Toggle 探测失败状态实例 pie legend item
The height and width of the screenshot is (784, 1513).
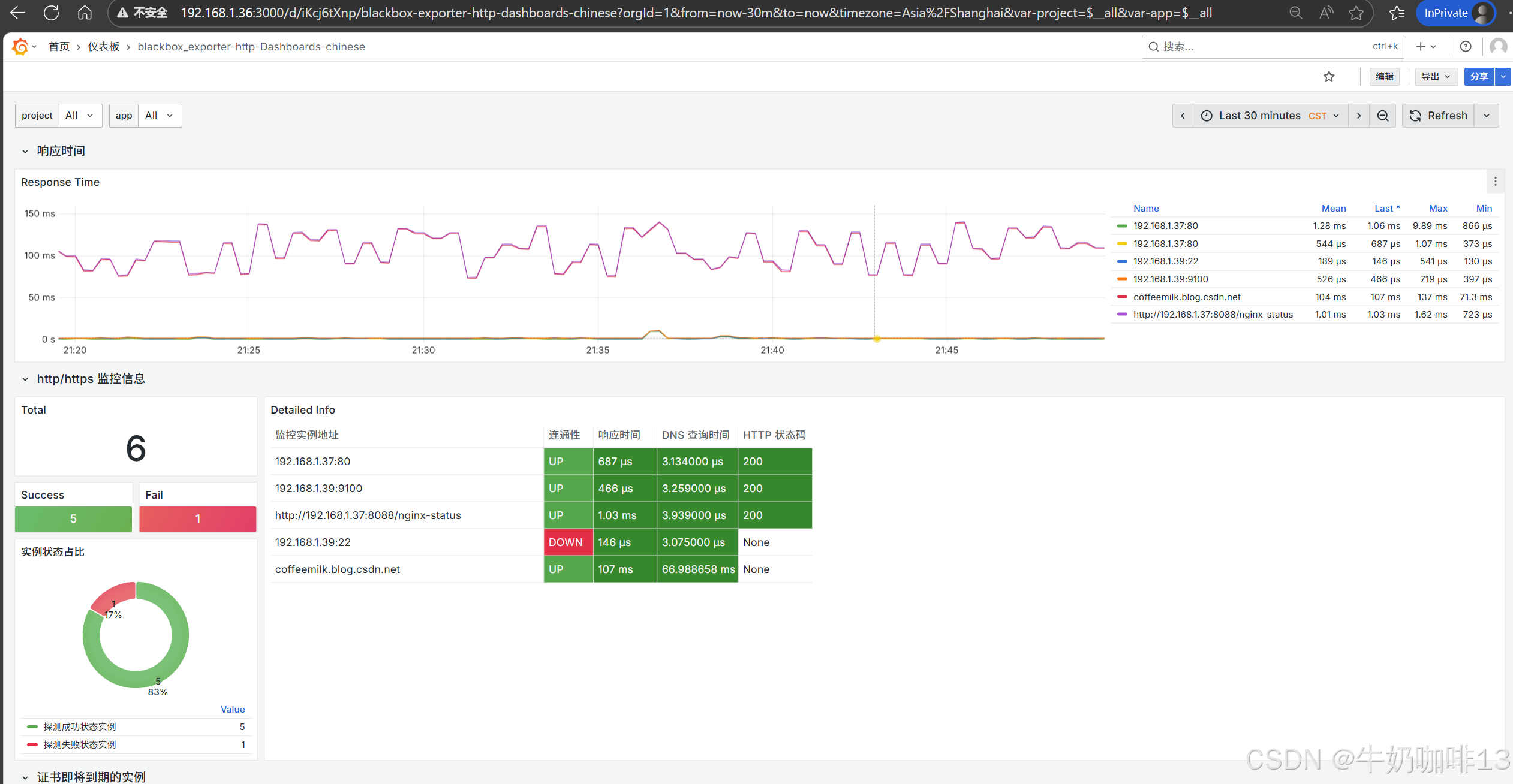click(x=80, y=744)
